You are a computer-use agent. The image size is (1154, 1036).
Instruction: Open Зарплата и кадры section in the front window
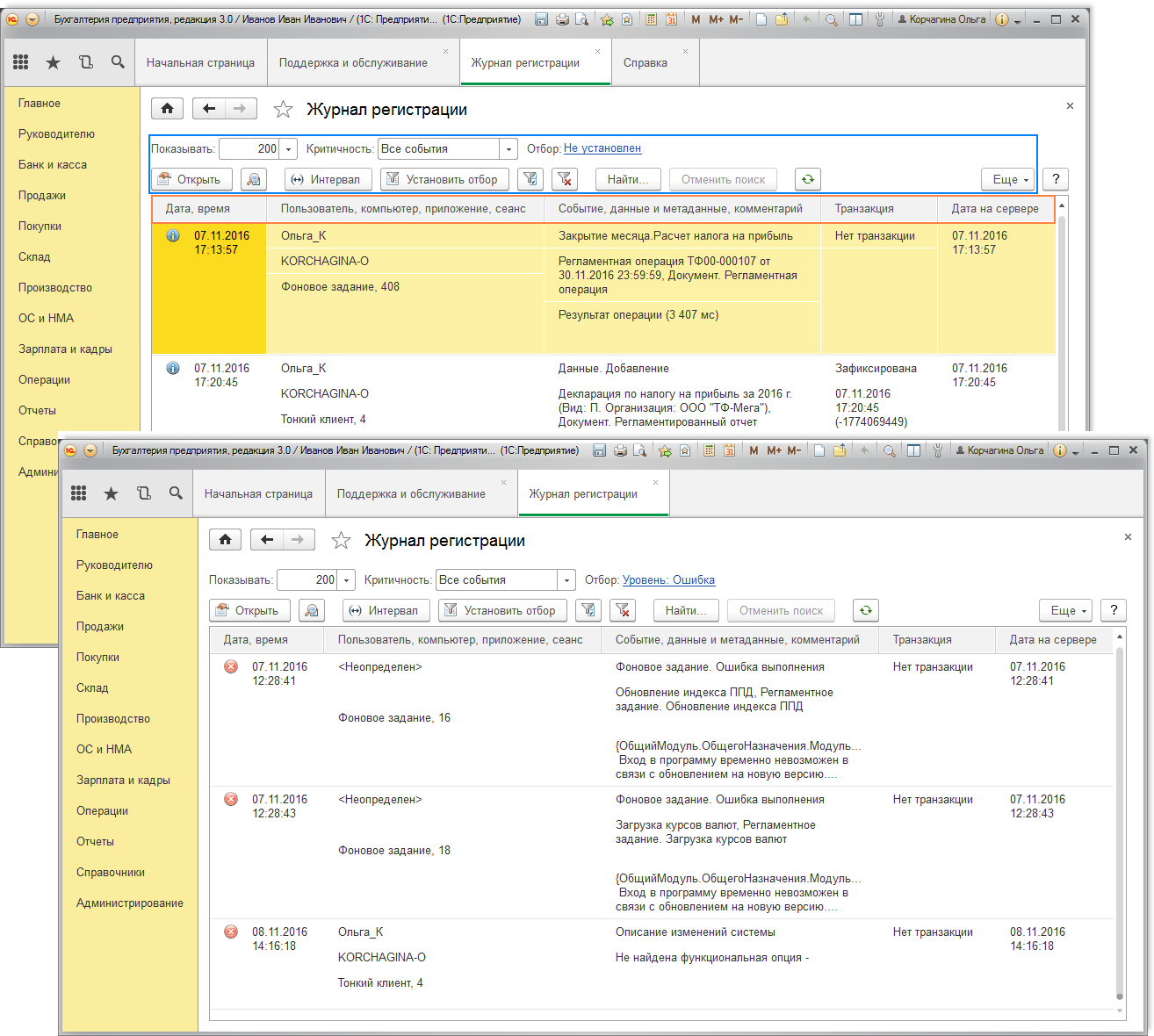pyautogui.click(x=123, y=780)
